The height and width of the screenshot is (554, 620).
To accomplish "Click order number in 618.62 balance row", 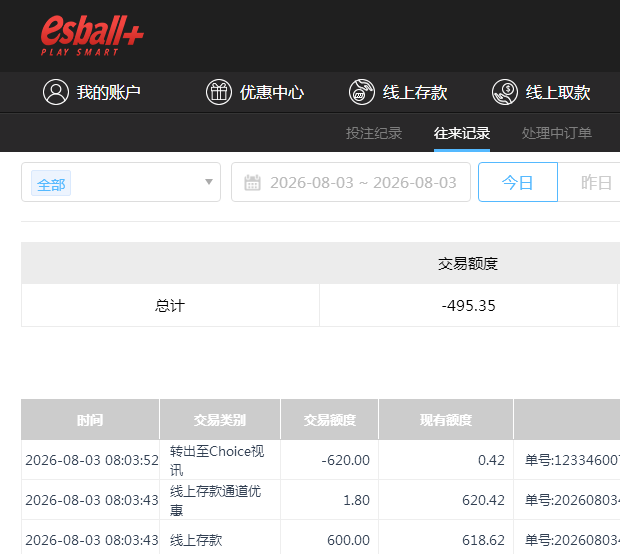I will coord(572,540).
